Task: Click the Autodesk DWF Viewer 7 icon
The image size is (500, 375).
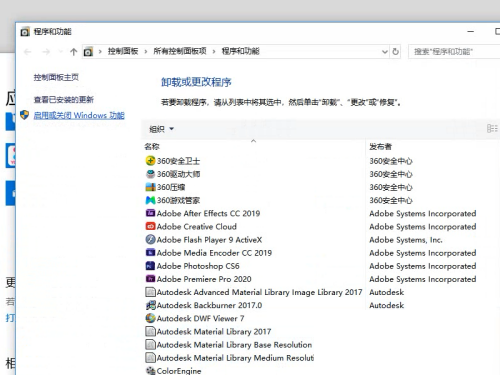Action: click(150, 318)
